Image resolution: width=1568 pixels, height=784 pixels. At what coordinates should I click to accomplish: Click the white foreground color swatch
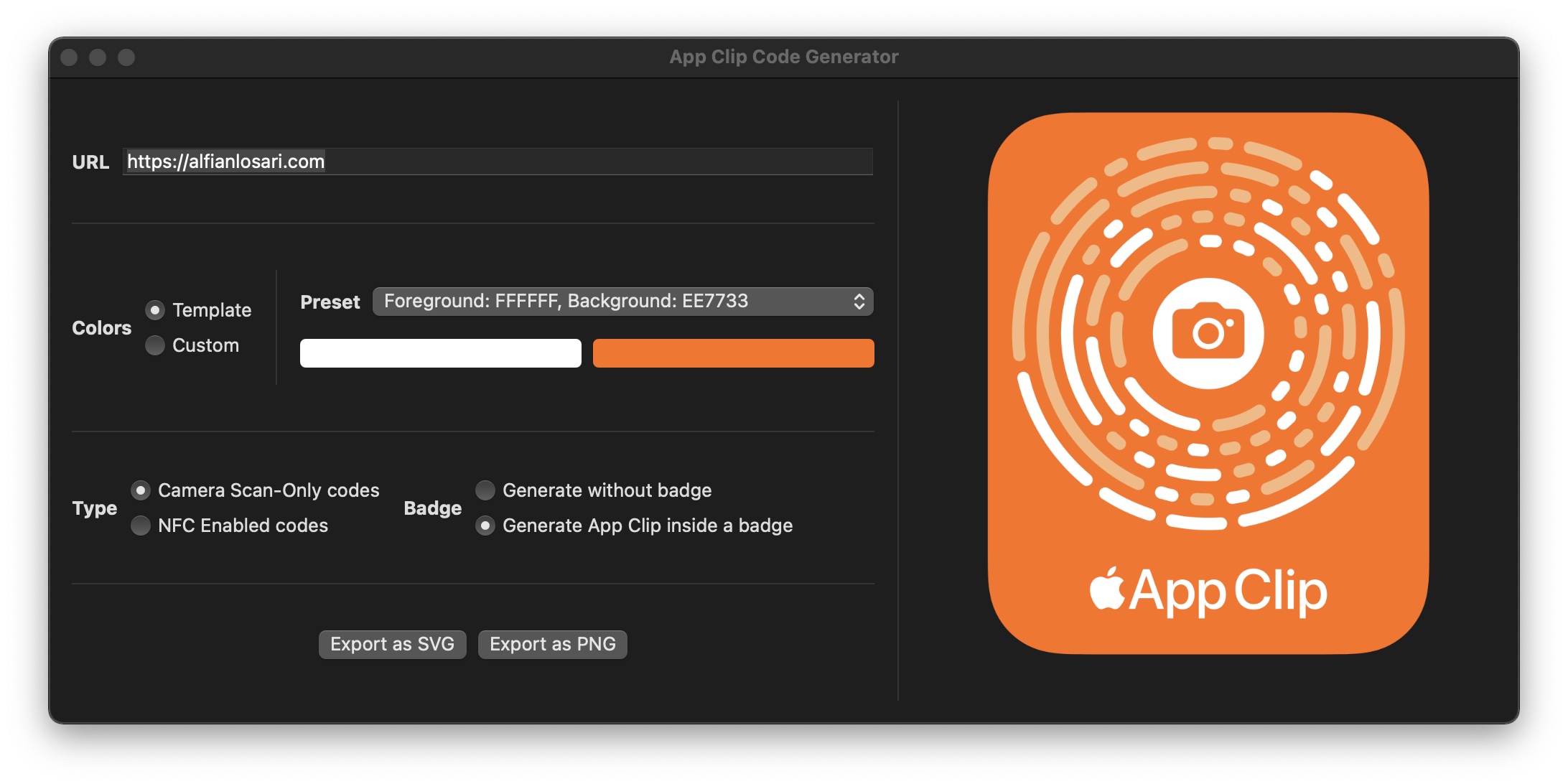[440, 353]
